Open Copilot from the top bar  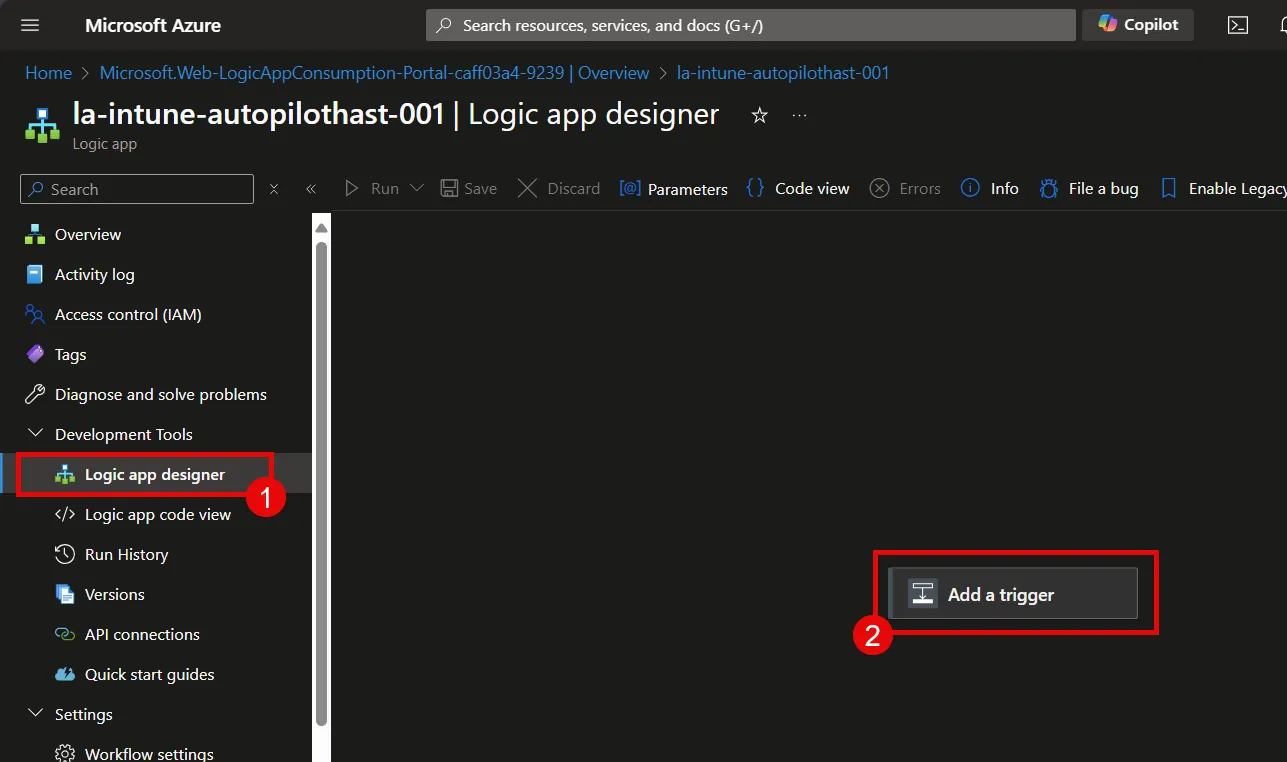click(x=1138, y=25)
